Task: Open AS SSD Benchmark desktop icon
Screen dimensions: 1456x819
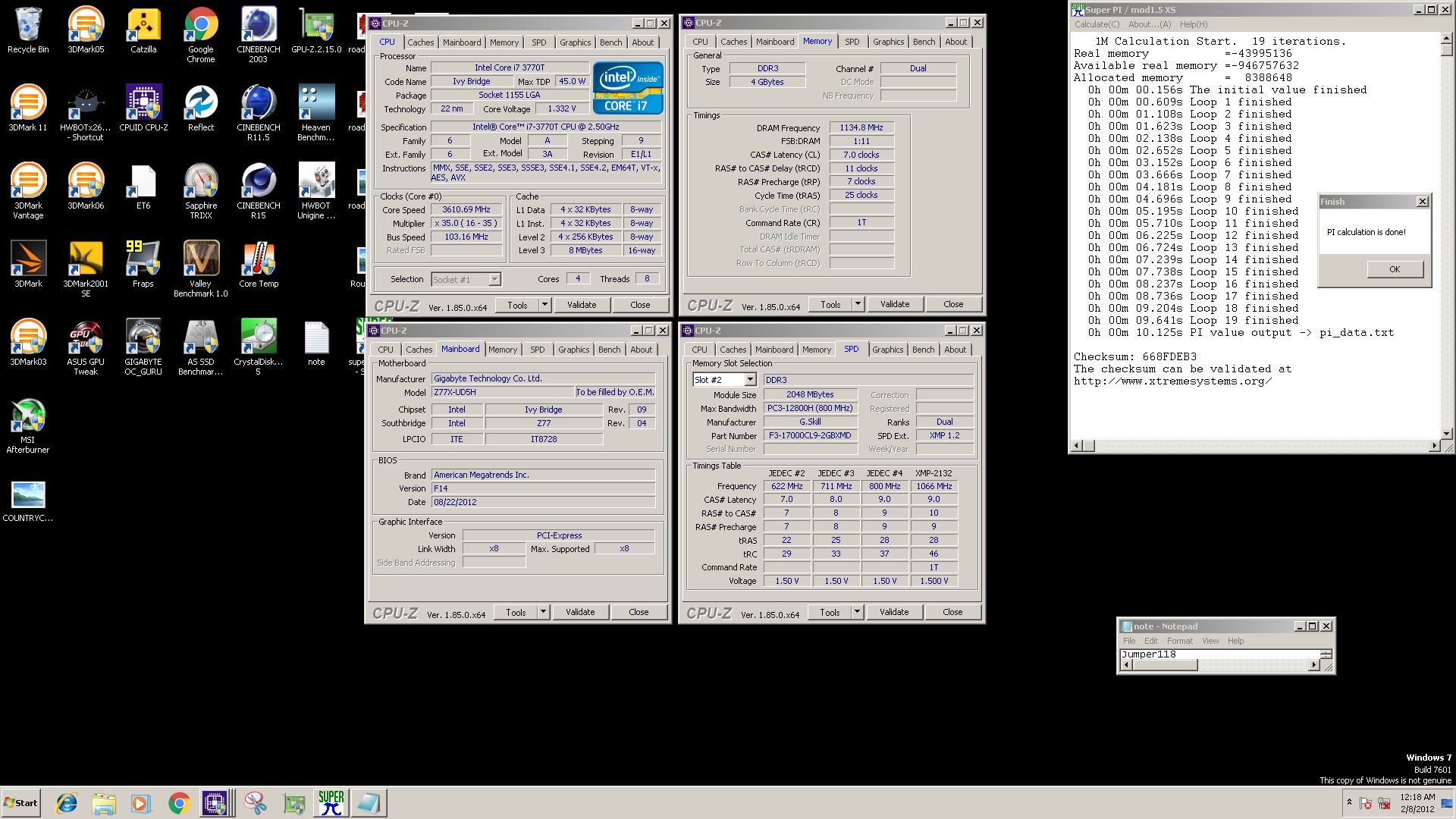Action: 201,347
